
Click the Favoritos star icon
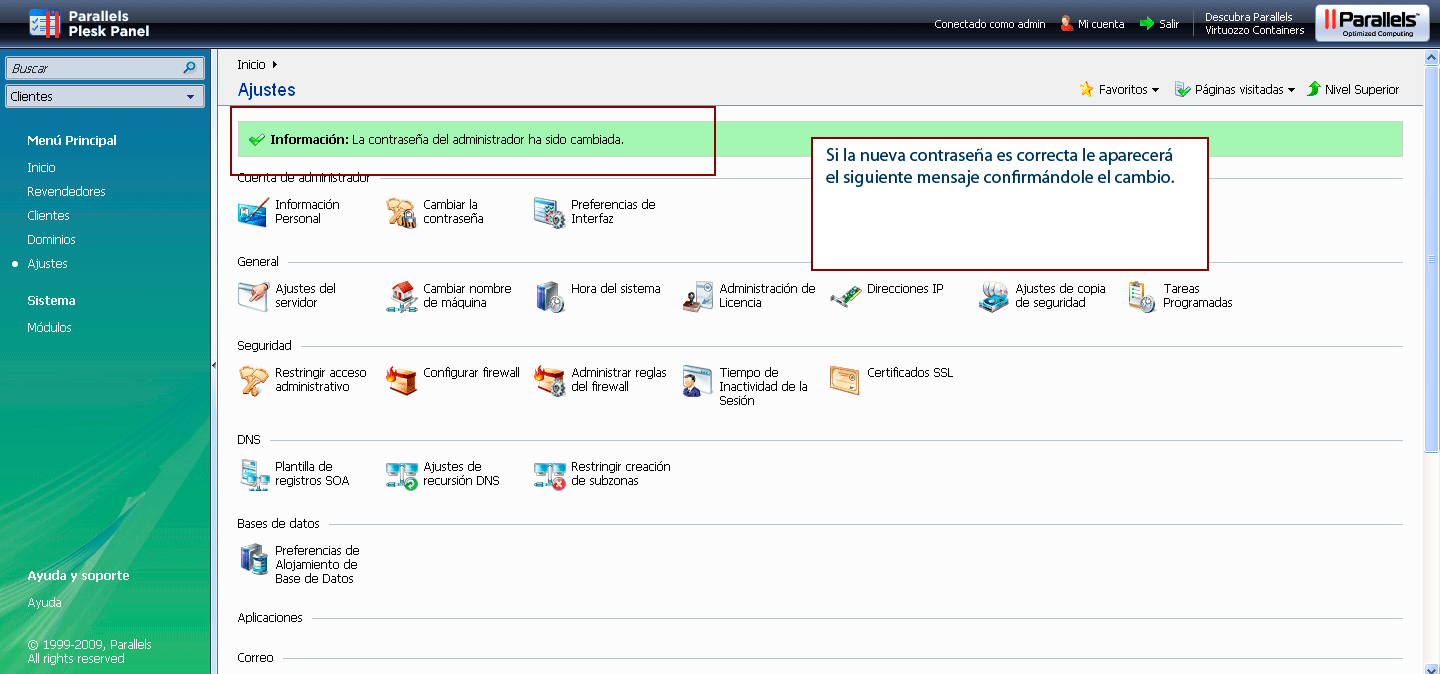click(x=1087, y=89)
